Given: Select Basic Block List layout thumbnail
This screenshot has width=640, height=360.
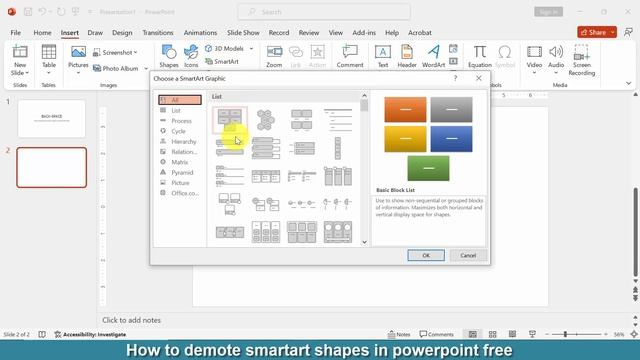Looking at the screenshot, I should click(230, 120).
